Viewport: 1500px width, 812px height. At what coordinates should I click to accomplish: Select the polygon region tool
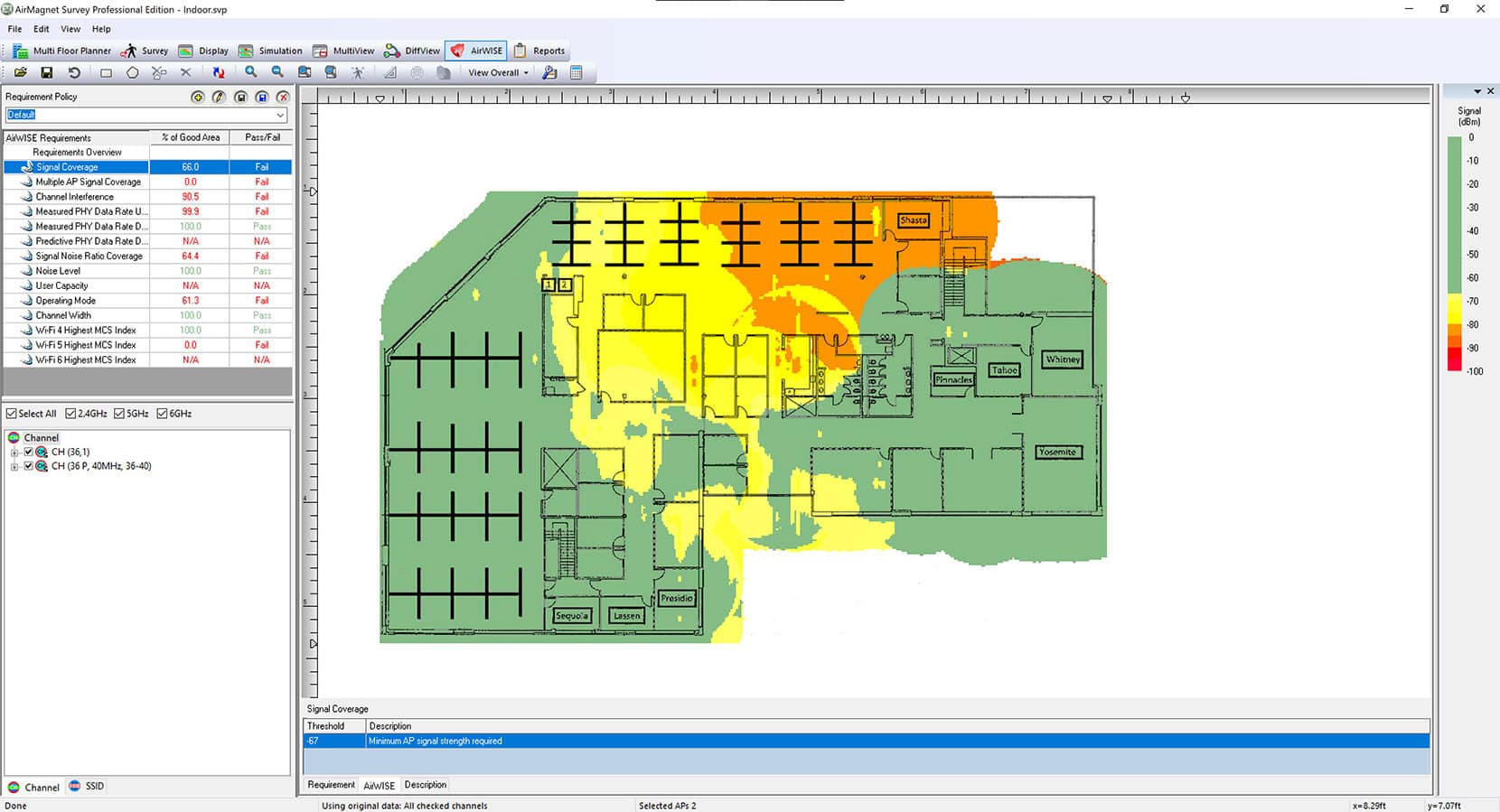coord(133,72)
